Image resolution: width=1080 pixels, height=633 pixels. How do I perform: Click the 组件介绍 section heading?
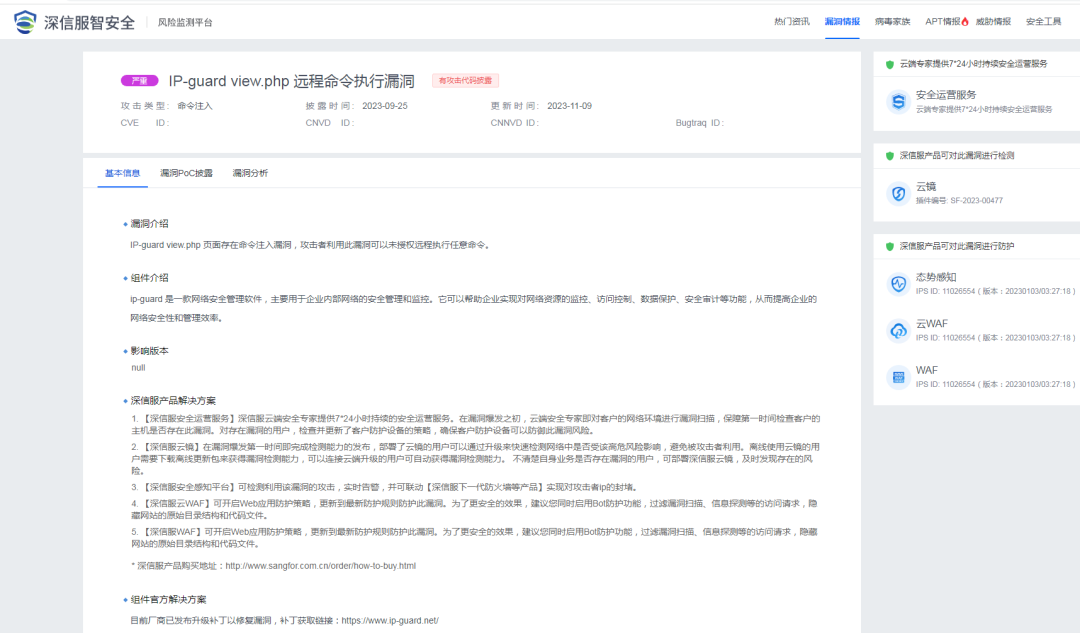[x=149, y=278]
